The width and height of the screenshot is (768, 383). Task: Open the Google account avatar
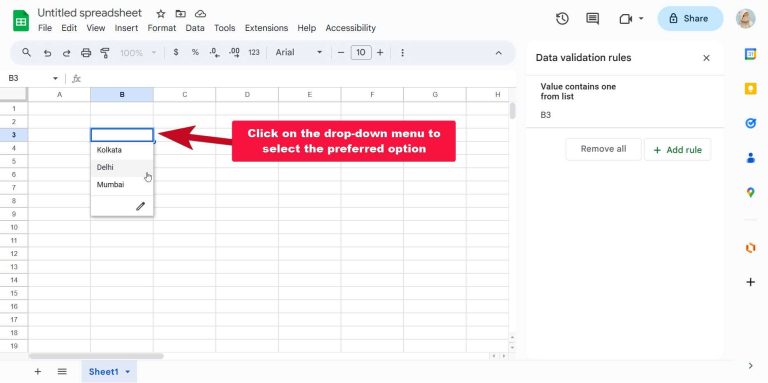[745, 19]
